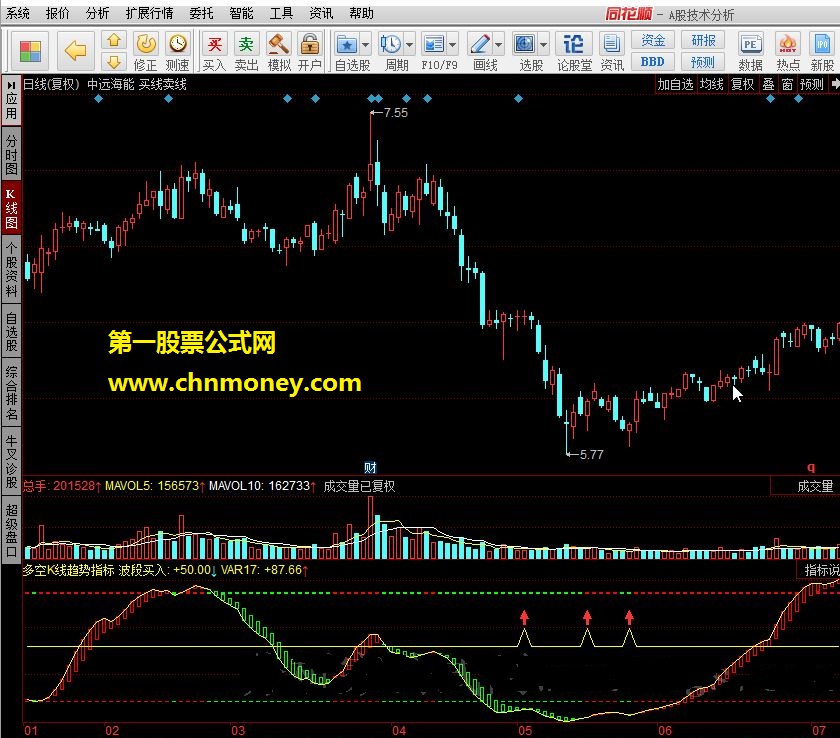840x738 pixels.
Task: Open the 测速 speed test clock icon
Action: [177, 51]
